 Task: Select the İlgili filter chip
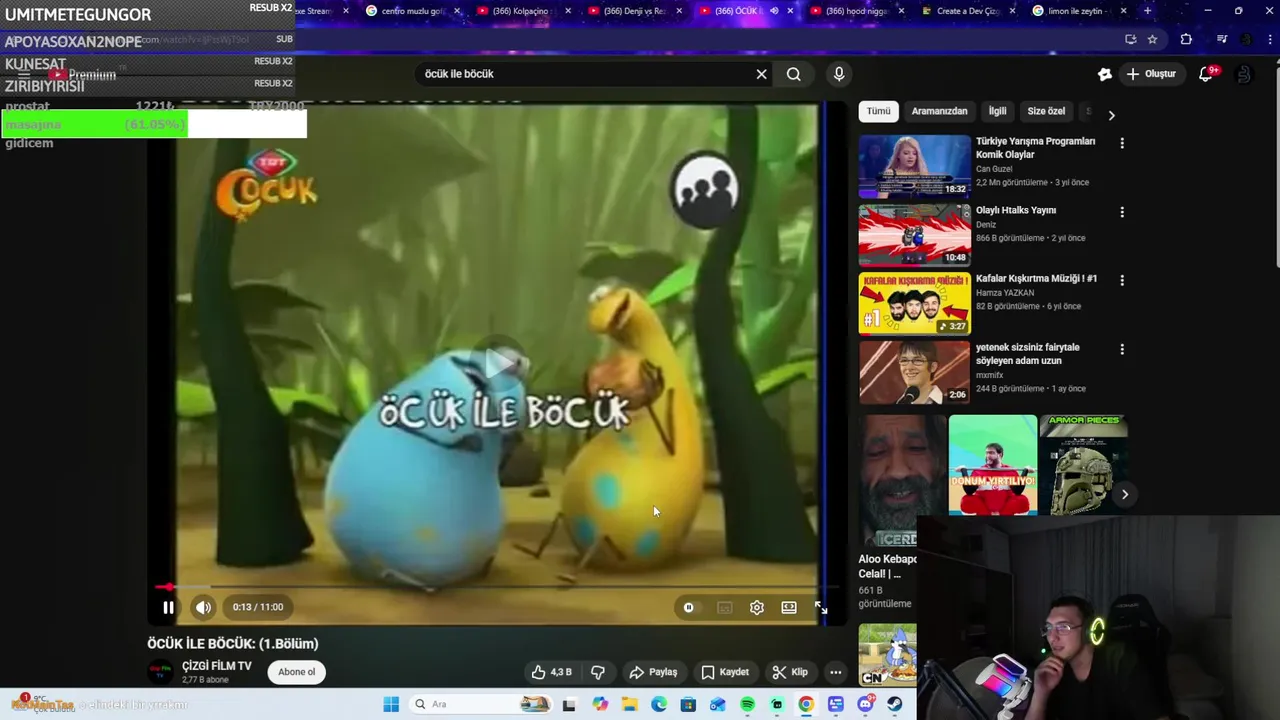pos(997,111)
